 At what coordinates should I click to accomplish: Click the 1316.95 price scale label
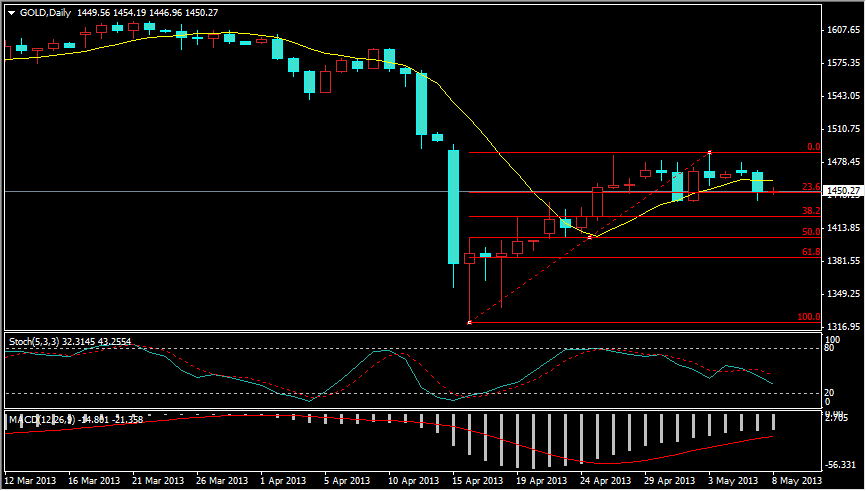(x=844, y=327)
